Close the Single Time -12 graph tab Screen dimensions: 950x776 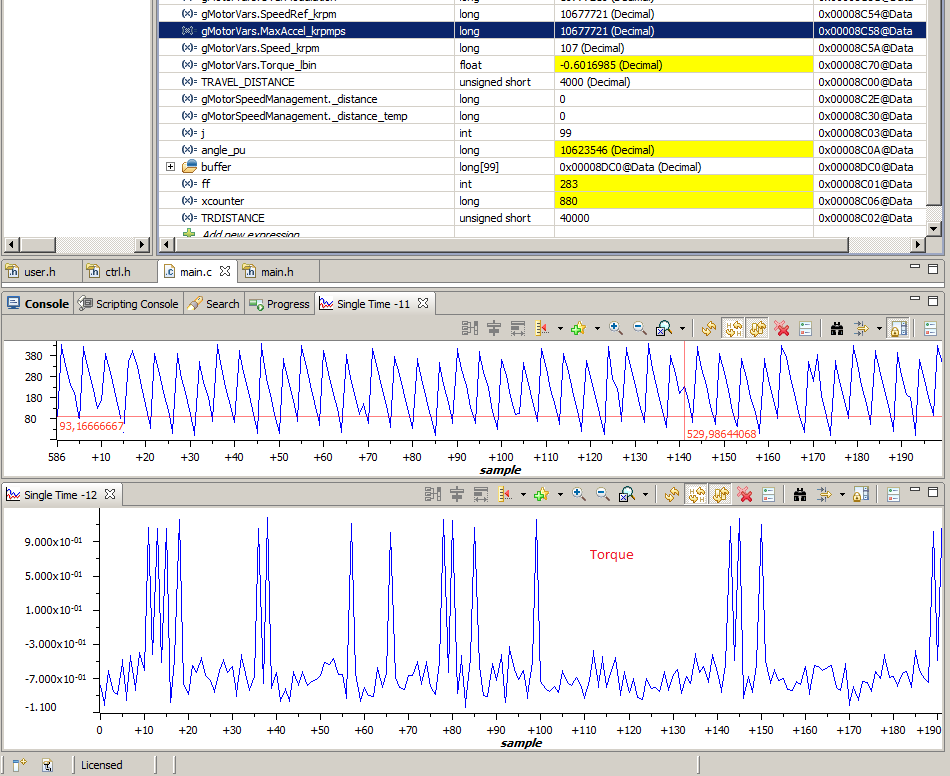111,494
